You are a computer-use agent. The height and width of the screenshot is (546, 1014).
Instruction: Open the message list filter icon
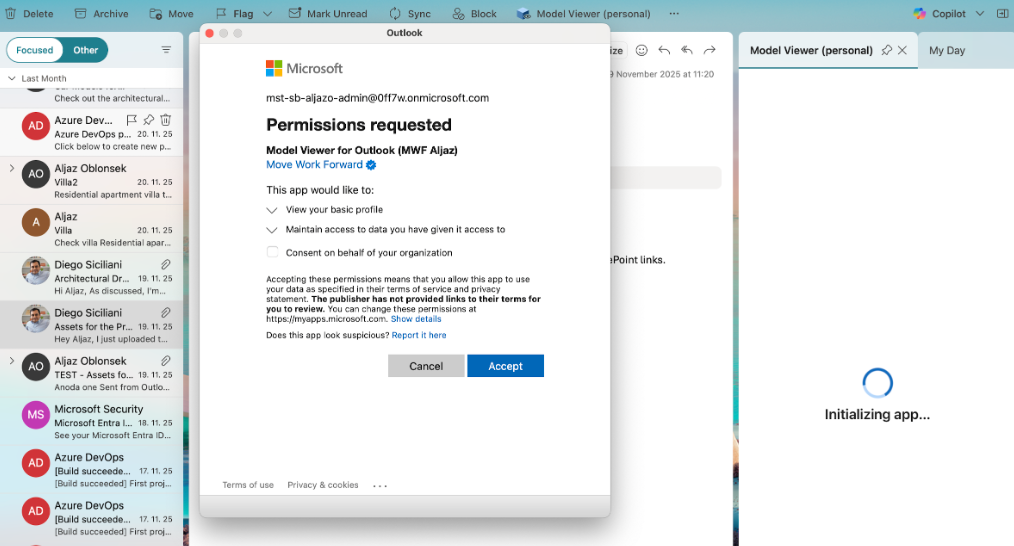click(x=166, y=50)
